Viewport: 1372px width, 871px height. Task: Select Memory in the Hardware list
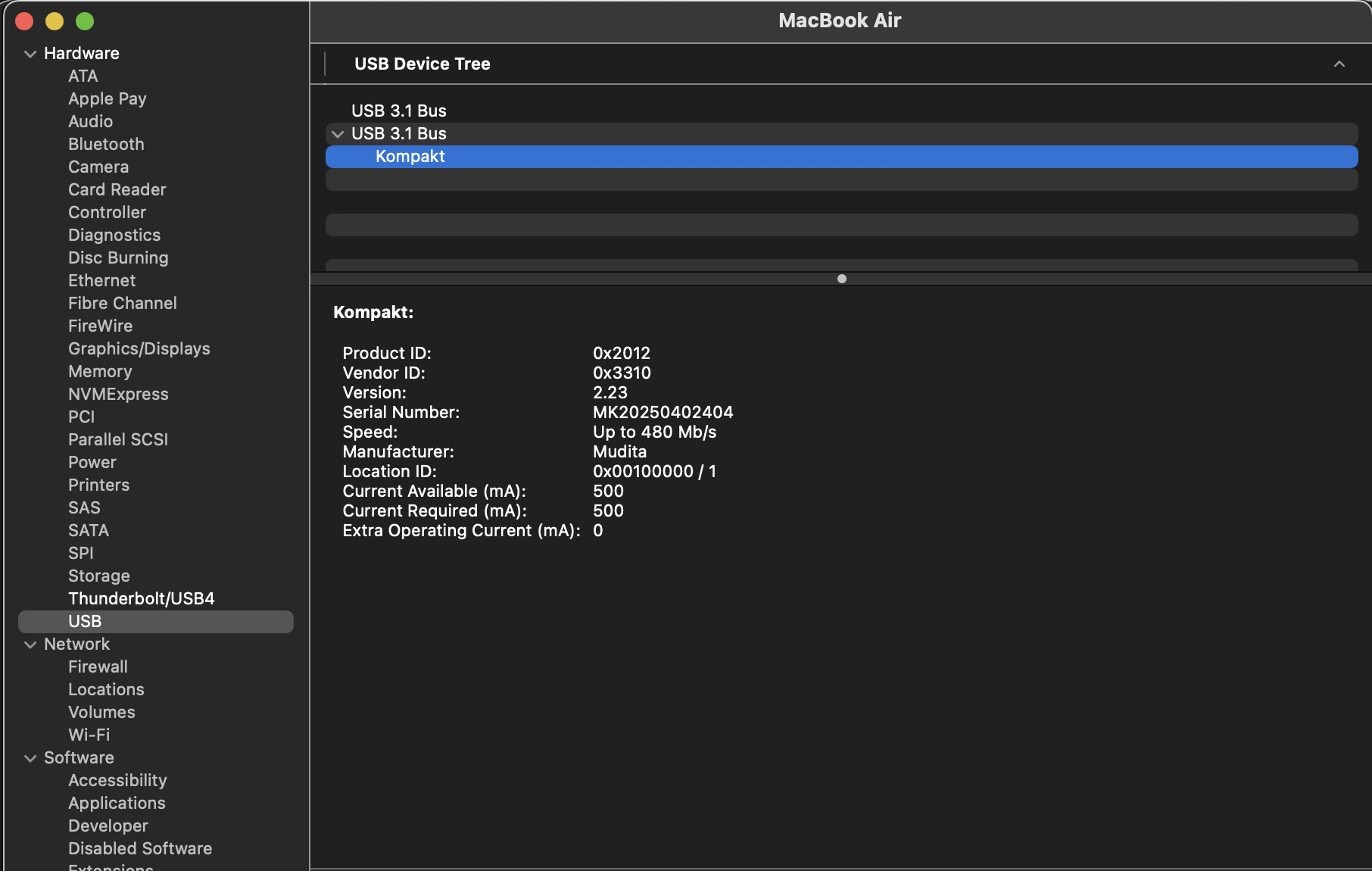click(100, 371)
